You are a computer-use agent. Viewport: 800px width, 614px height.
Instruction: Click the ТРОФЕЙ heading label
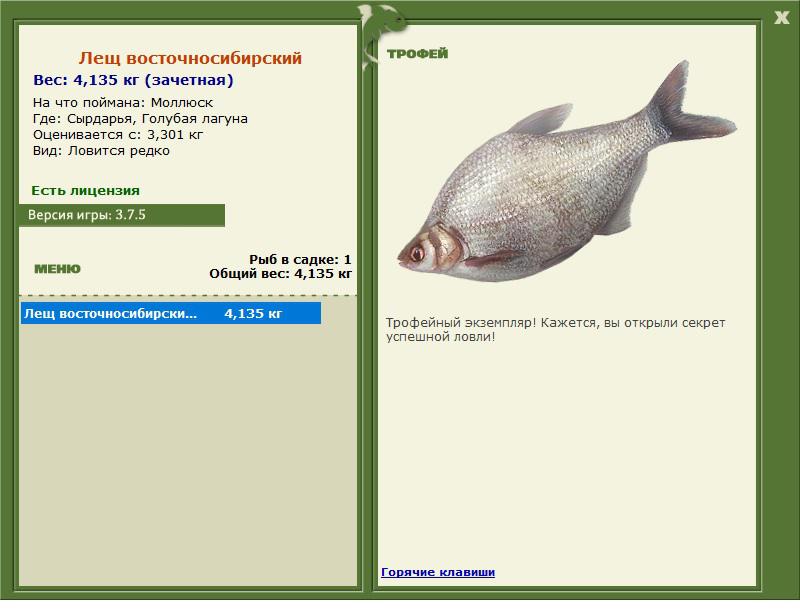417,54
